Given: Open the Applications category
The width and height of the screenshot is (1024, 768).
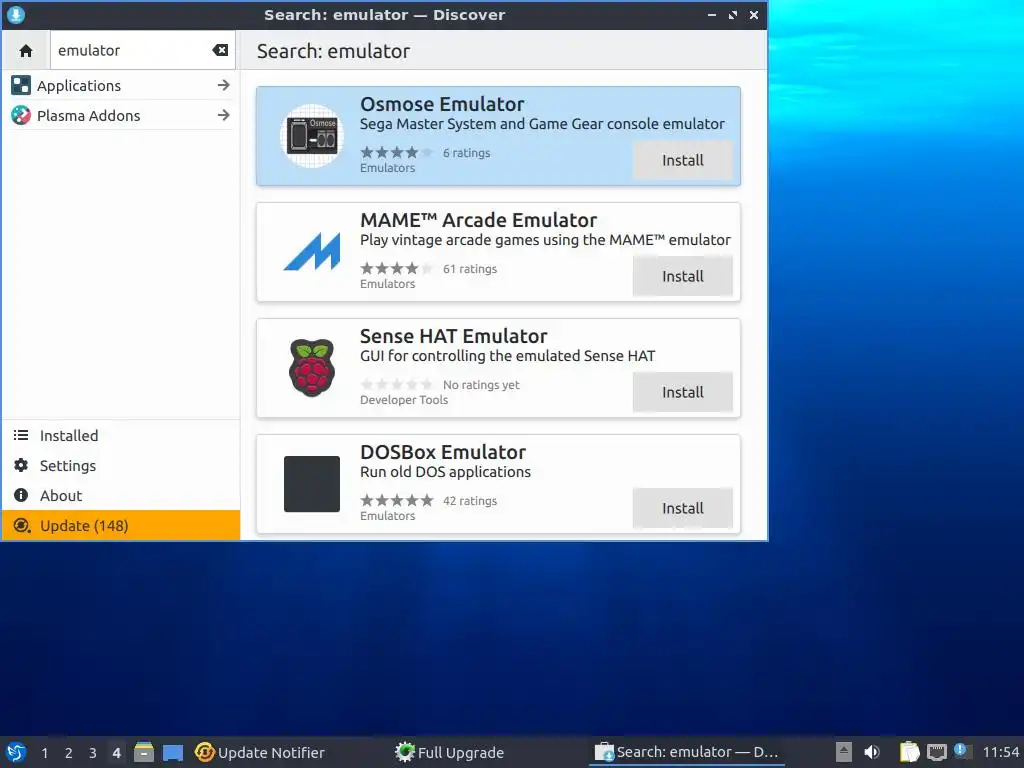Looking at the screenshot, I should click(x=121, y=86).
